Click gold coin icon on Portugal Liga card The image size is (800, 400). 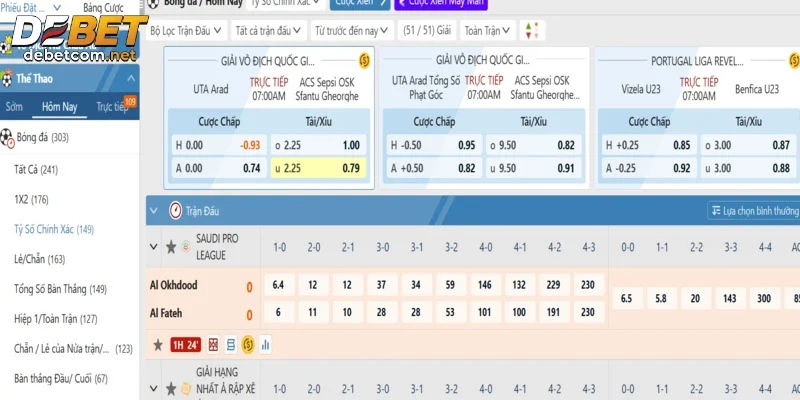click(x=790, y=61)
